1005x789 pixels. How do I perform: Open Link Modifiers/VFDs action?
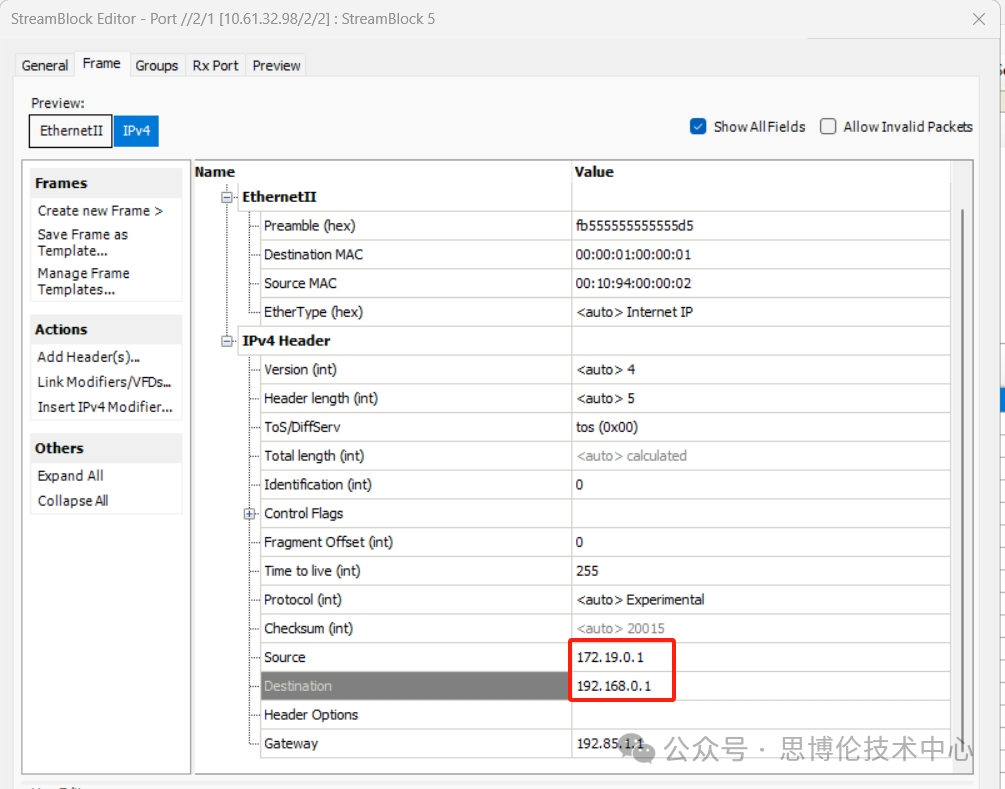point(105,382)
